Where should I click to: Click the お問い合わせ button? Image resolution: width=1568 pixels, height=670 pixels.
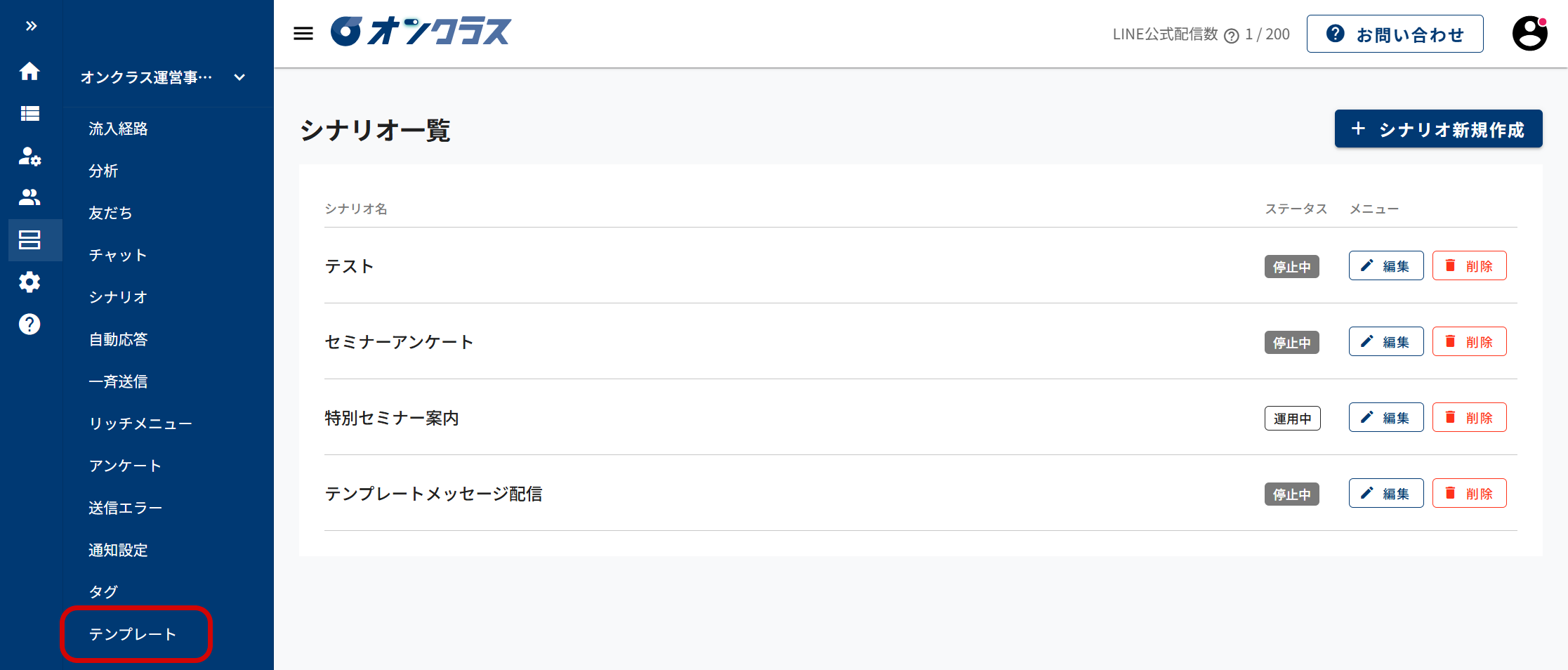coord(1395,34)
